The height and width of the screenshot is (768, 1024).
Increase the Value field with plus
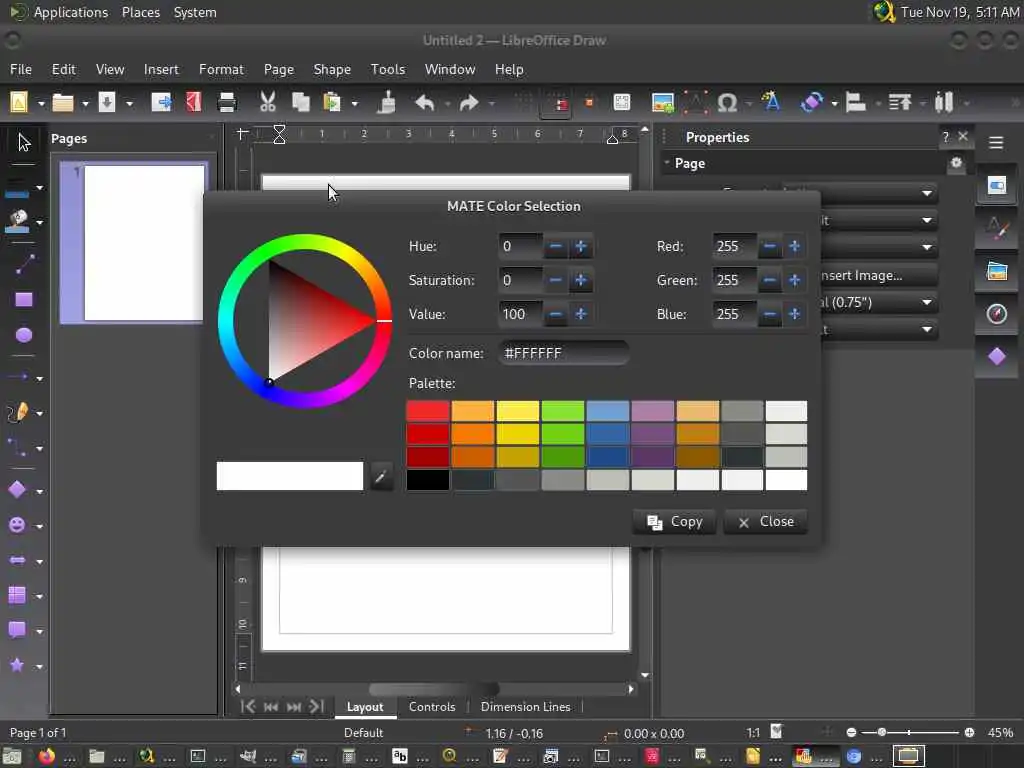point(581,314)
